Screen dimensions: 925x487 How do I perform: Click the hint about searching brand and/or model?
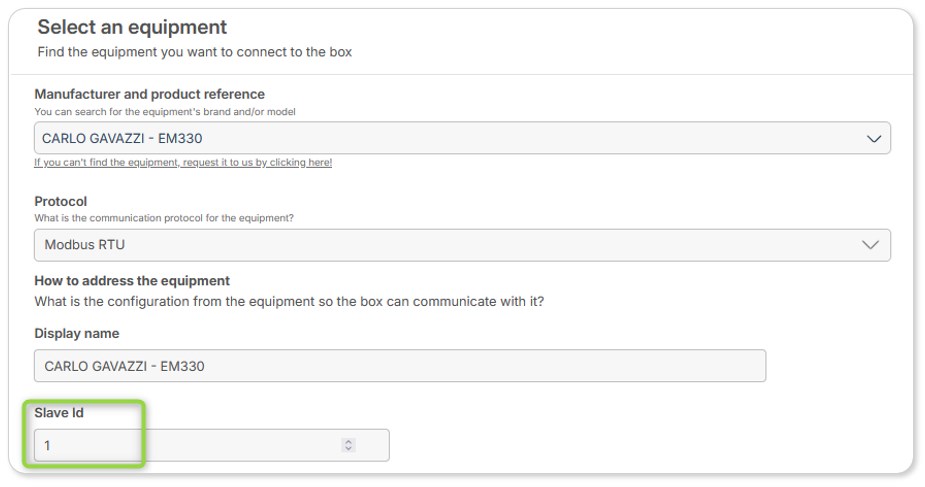coord(165,111)
